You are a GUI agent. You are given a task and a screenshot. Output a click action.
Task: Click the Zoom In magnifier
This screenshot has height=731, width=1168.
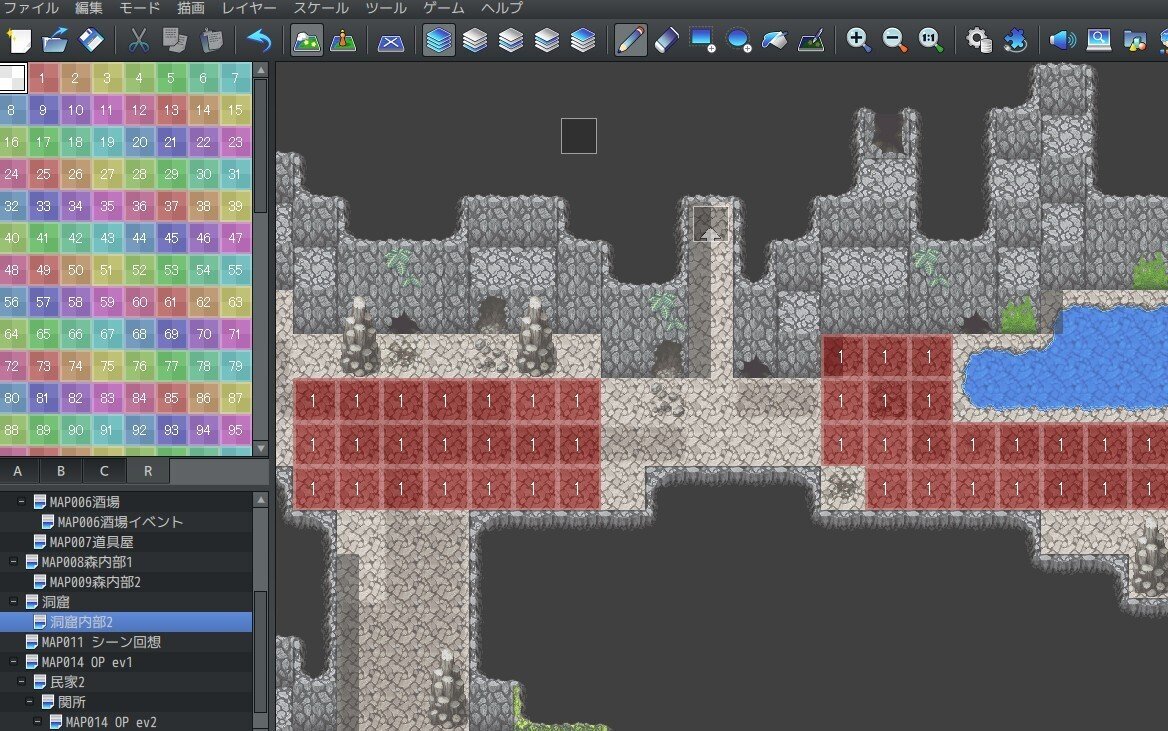858,39
